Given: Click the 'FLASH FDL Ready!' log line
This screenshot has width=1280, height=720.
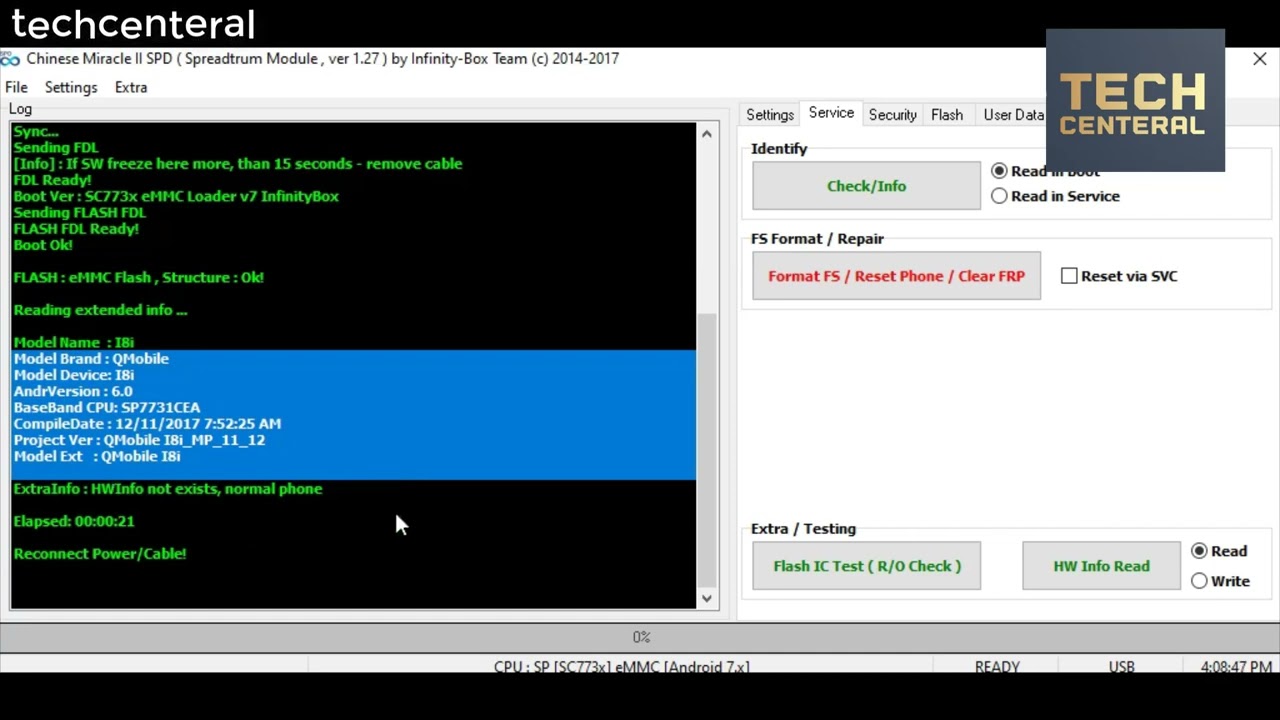Looking at the screenshot, I should [x=76, y=229].
